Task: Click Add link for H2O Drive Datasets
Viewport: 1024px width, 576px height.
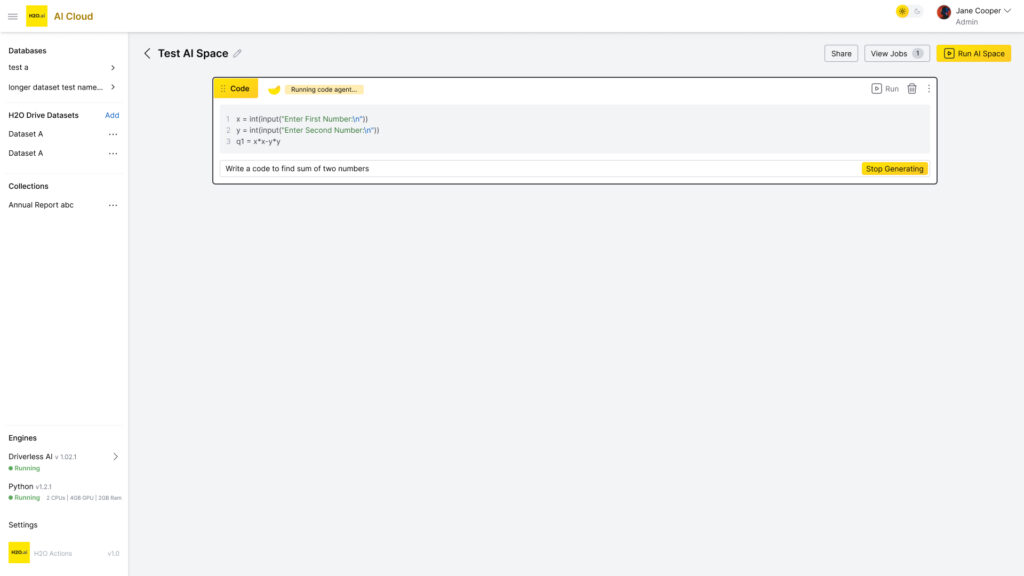Action: coord(112,116)
